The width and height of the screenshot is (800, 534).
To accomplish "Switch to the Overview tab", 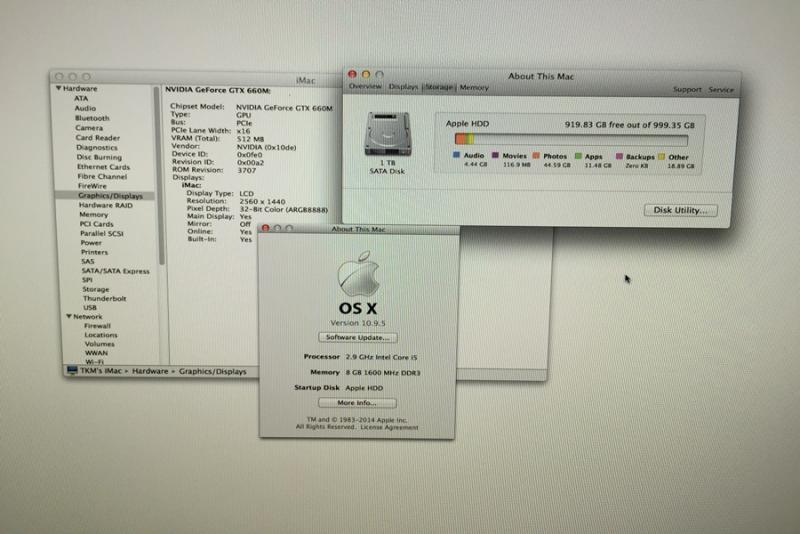I will pyautogui.click(x=365, y=86).
